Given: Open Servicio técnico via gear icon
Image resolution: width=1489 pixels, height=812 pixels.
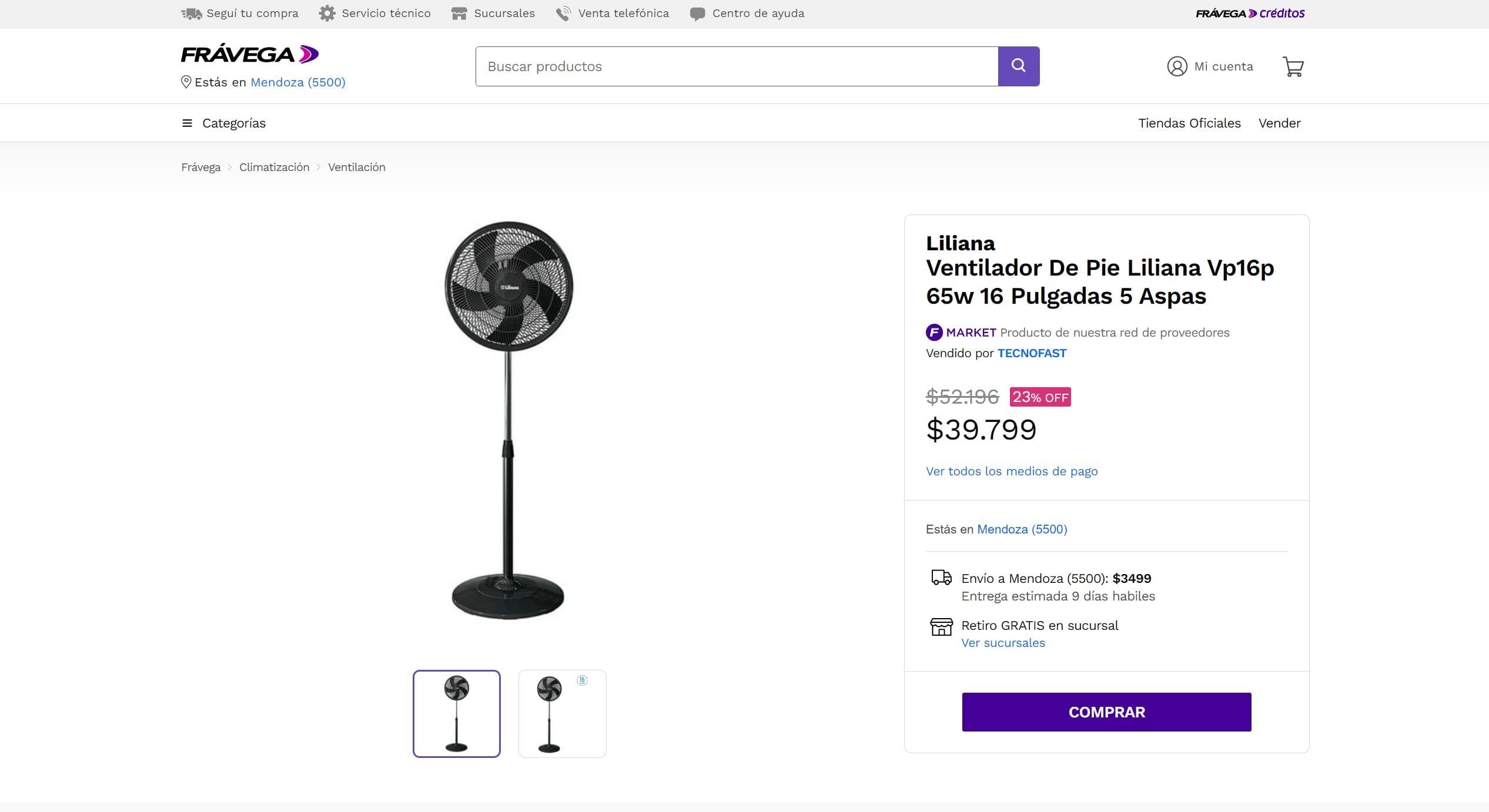Looking at the screenshot, I should coord(327,13).
